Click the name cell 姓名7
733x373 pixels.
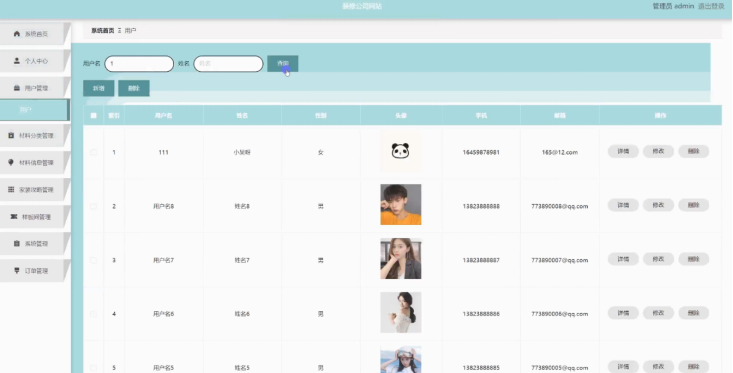point(242,260)
